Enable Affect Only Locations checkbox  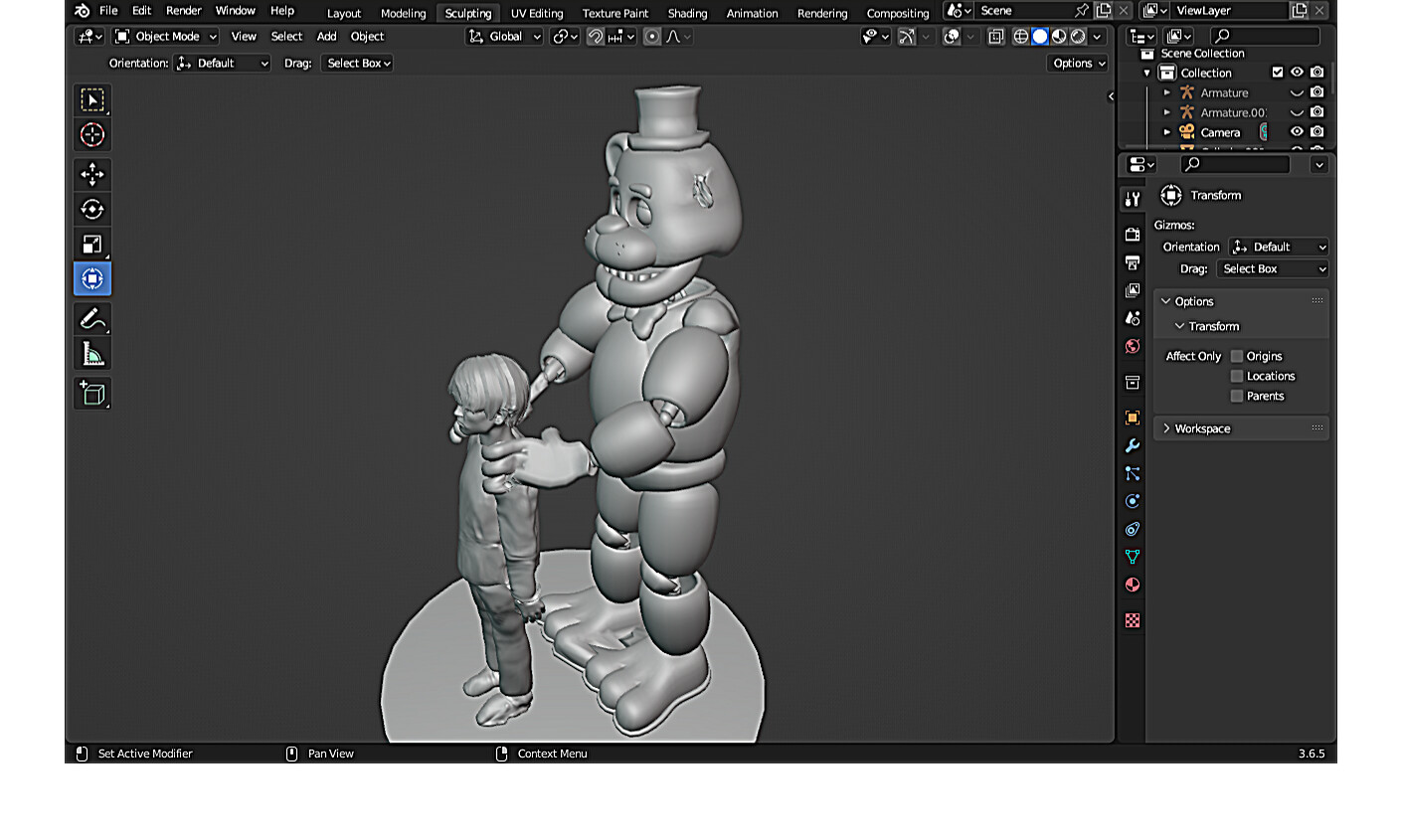(x=1236, y=376)
